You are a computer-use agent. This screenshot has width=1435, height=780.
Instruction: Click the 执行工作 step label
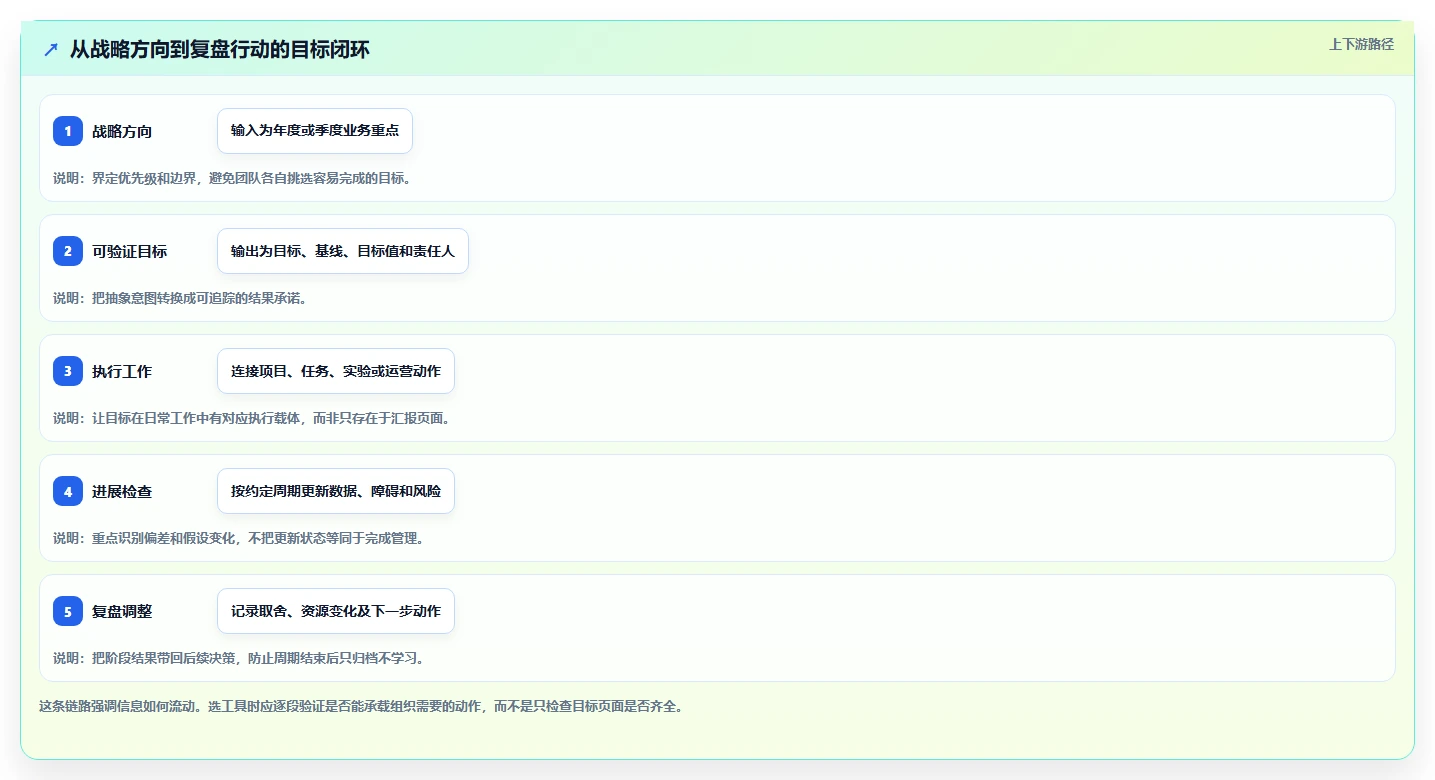(x=122, y=371)
